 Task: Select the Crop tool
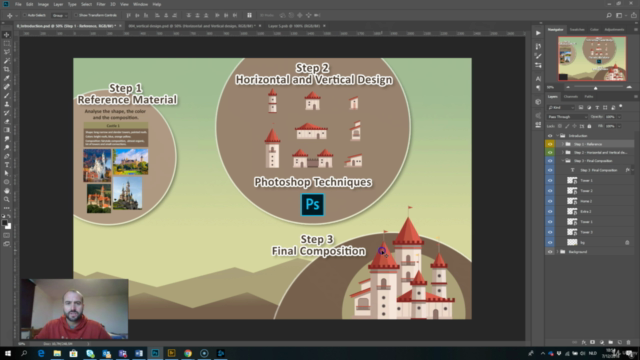pyautogui.click(x=7, y=69)
